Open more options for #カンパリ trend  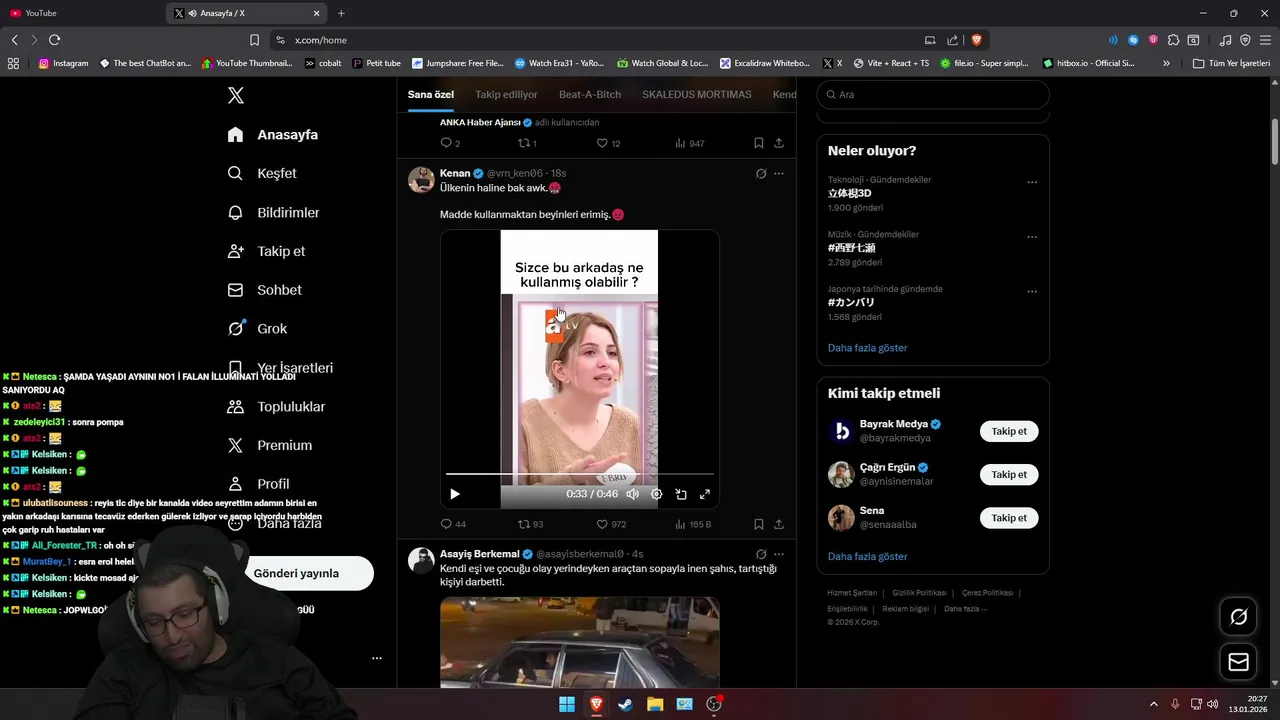click(1032, 291)
